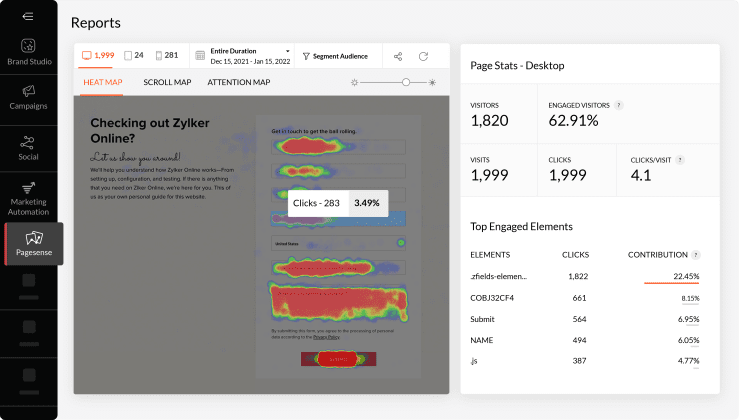The height and width of the screenshot is (420, 739).
Task: Click the Clicks - 283 tooltip
Action: (338, 203)
